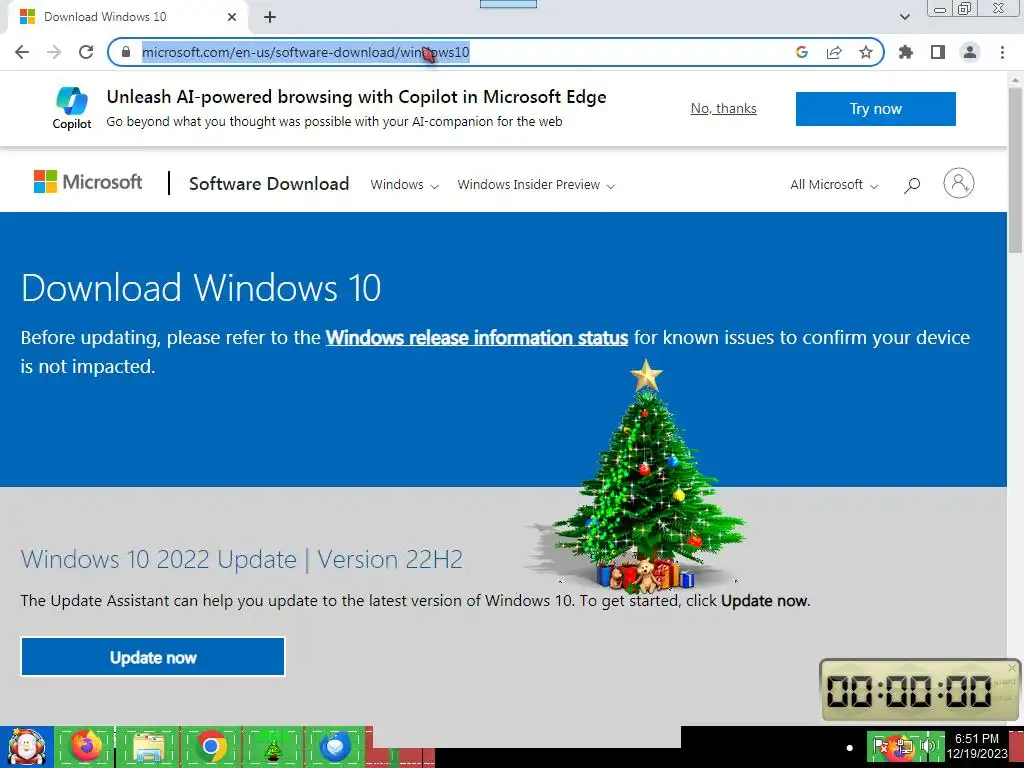Click the Google icon in the address bar
Image resolution: width=1024 pixels, height=768 pixels.
click(x=802, y=52)
